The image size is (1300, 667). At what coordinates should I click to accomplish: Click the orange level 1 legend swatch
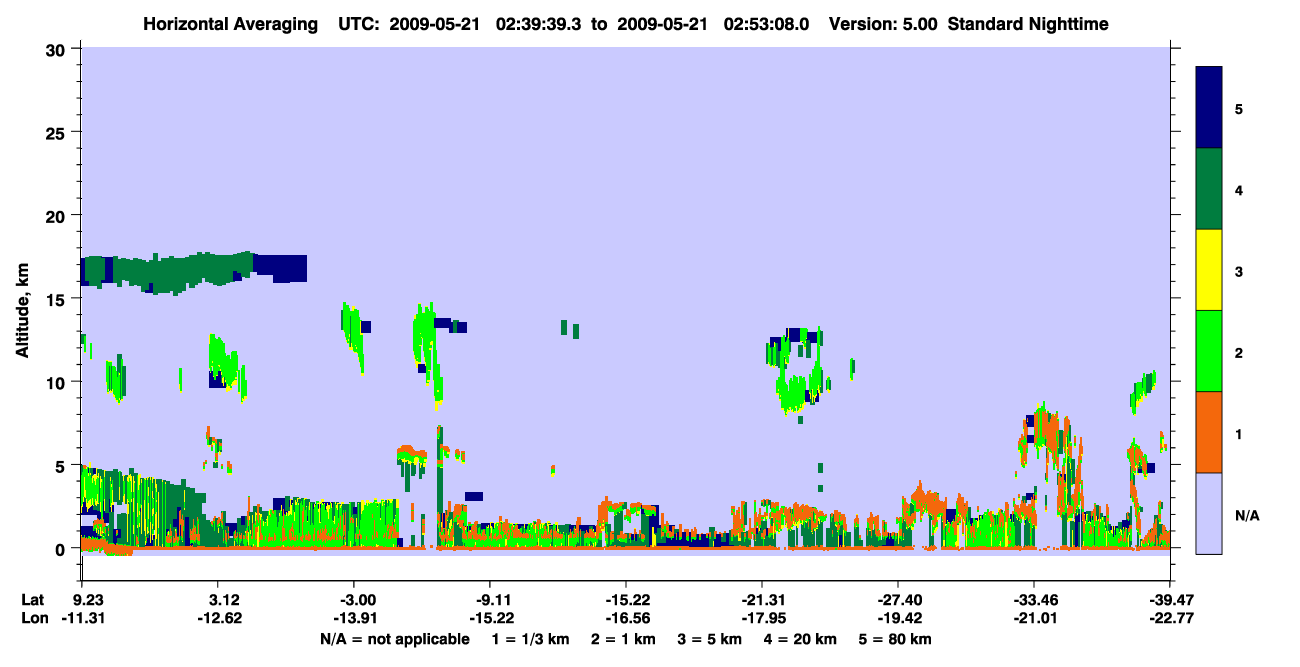tap(1209, 432)
